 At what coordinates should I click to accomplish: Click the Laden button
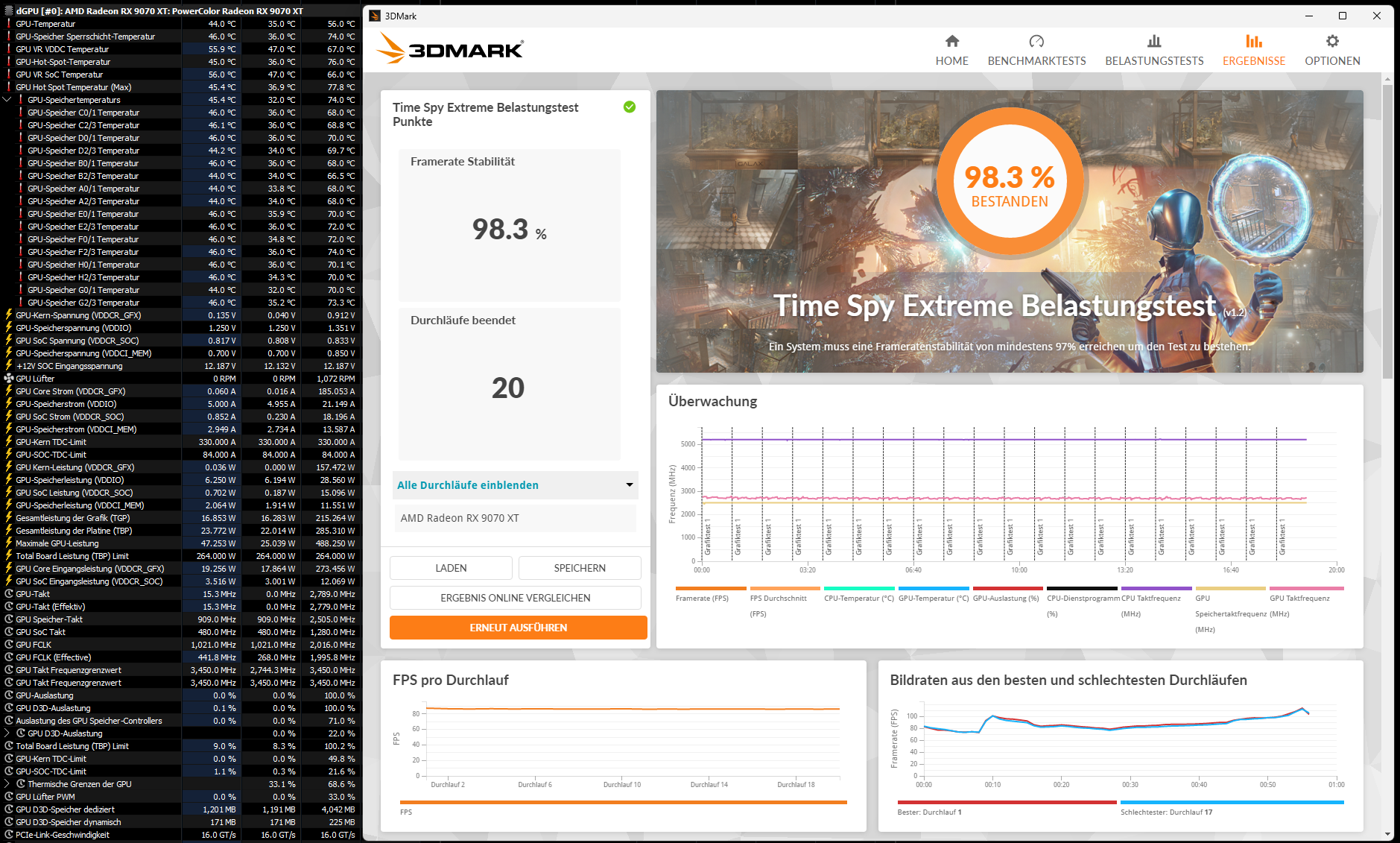point(451,568)
